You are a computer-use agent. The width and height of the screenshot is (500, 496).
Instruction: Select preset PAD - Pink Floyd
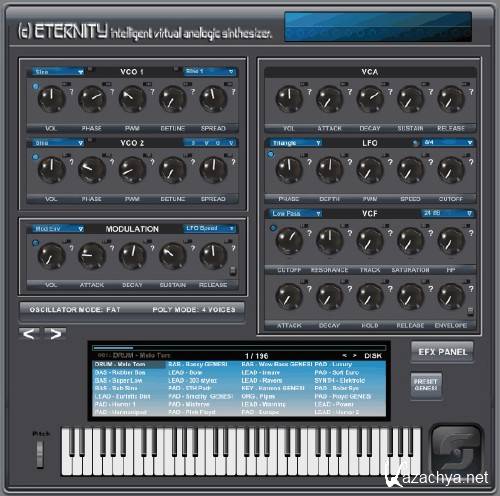pyautogui.click(x=192, y=412)
